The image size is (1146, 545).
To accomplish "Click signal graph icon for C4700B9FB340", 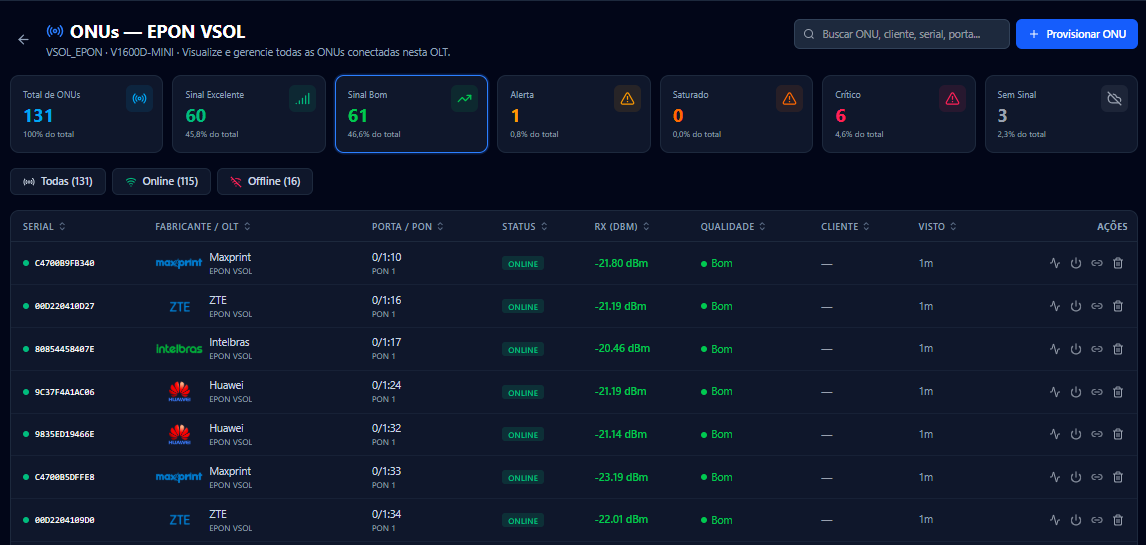I will point(1054,263).
